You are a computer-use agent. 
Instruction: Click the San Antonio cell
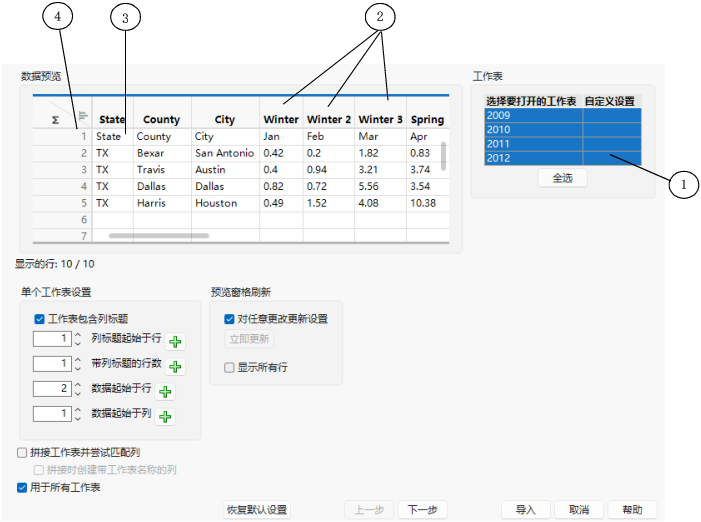click(x=224, y=153)
